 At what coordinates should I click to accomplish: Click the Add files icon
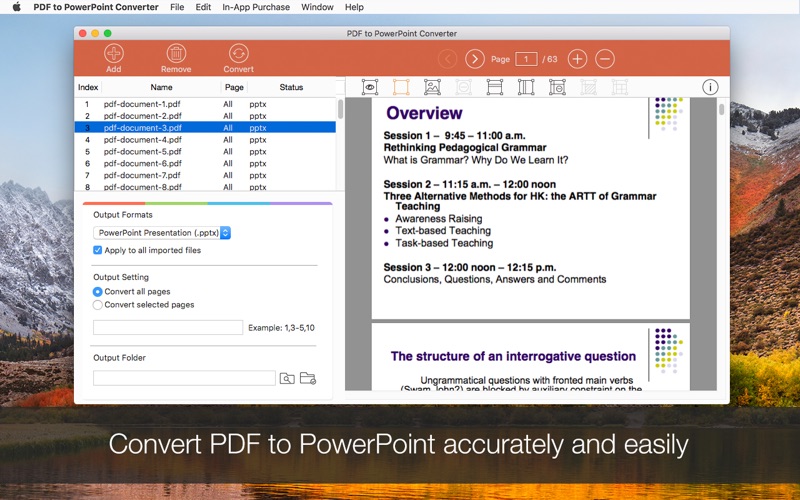point(114,54)
